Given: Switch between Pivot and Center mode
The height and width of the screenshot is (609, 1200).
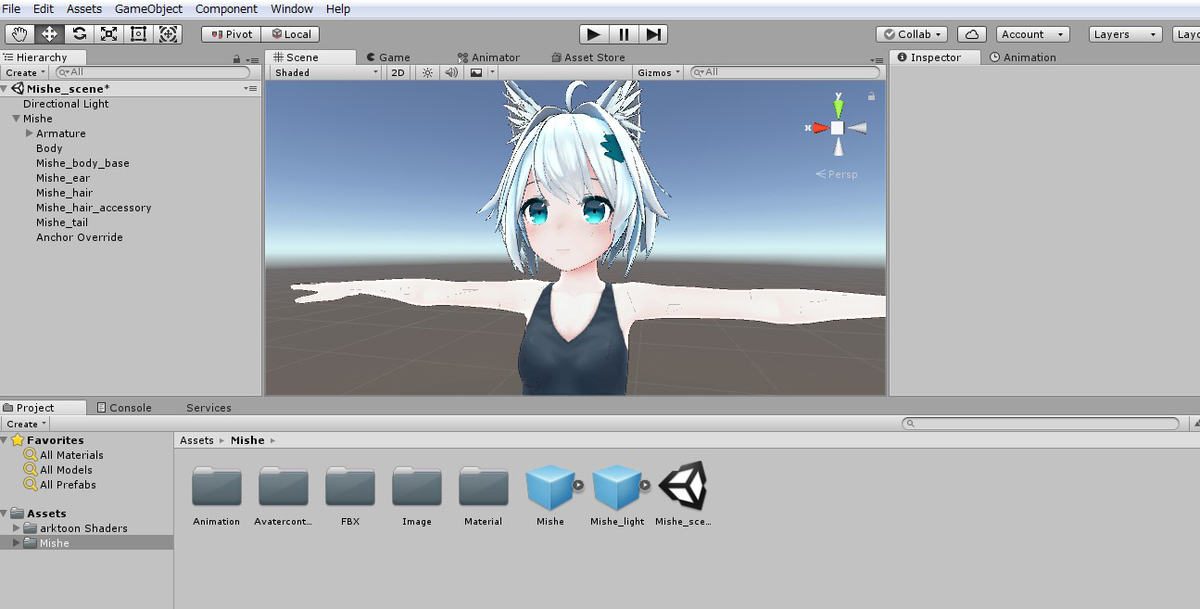Looking at the screenshot, I should click(x=229, y=33).
